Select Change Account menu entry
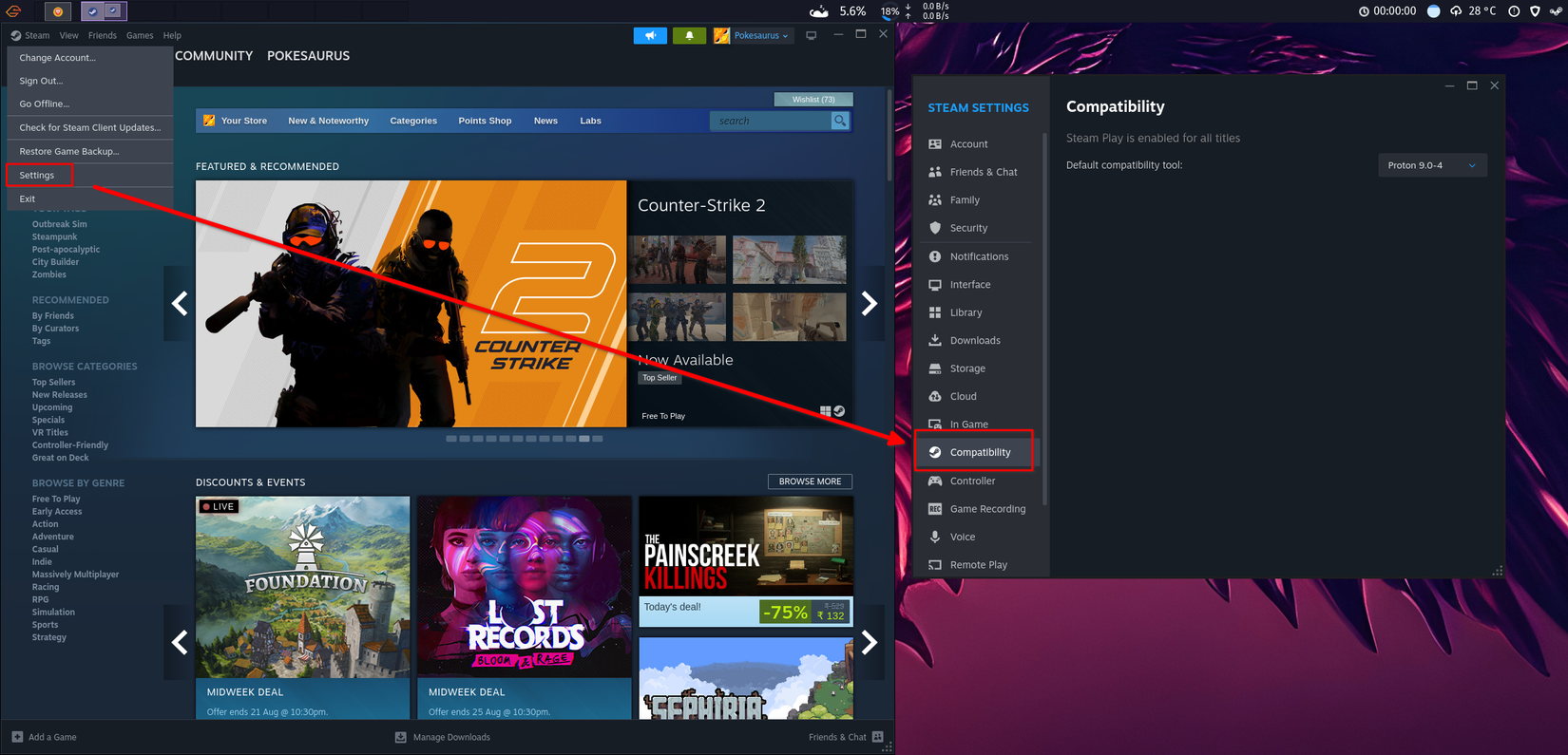The image size is (1568, 755). [x=89, y=58]
